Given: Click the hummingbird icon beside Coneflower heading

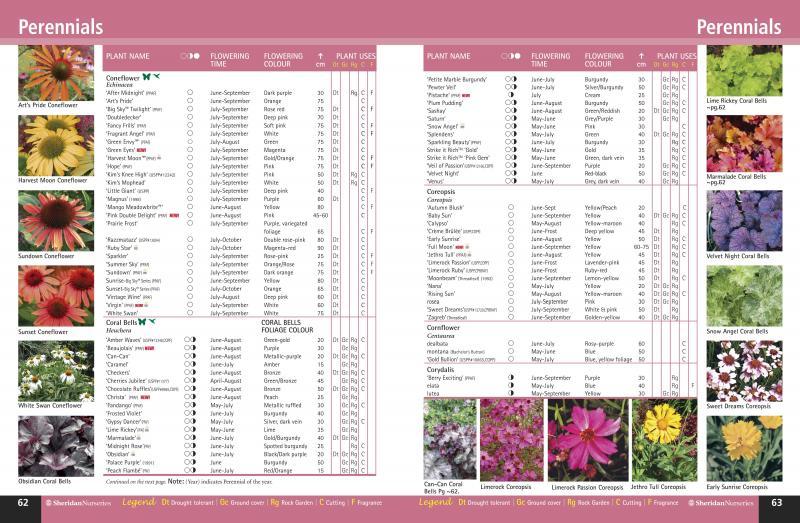Looking at the screenshot, I should (x=157, y=77).
